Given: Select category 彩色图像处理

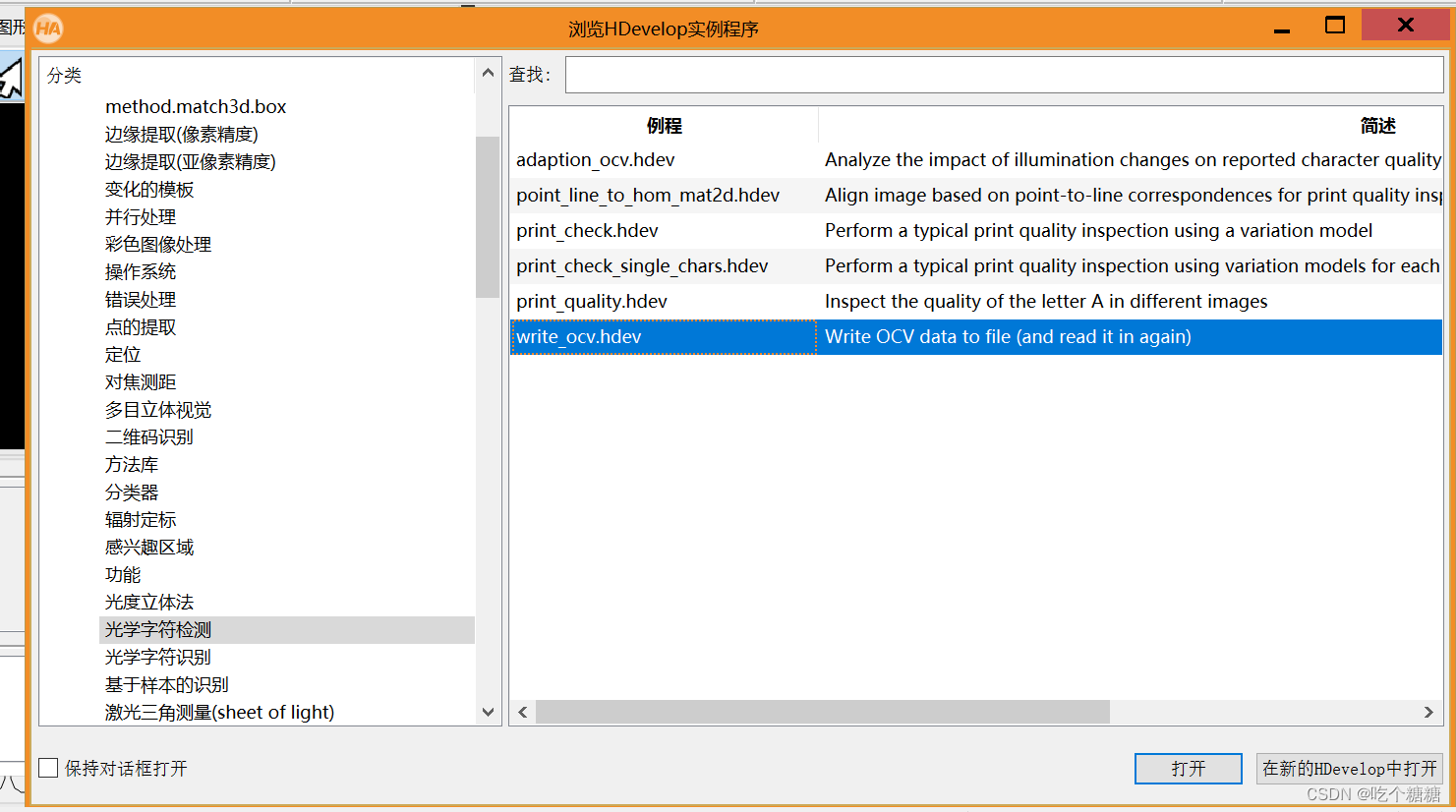Looking at the screenshot, I should coord(158,244).
